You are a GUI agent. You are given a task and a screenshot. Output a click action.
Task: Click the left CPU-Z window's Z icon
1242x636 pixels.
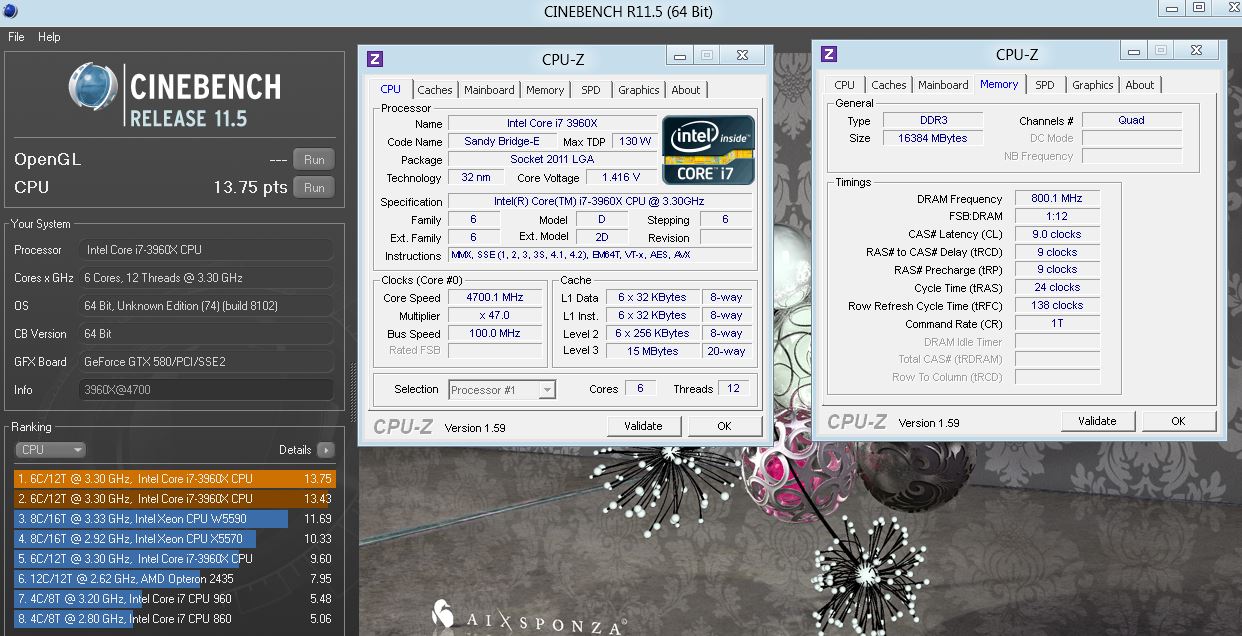click(x=375, y=59)
